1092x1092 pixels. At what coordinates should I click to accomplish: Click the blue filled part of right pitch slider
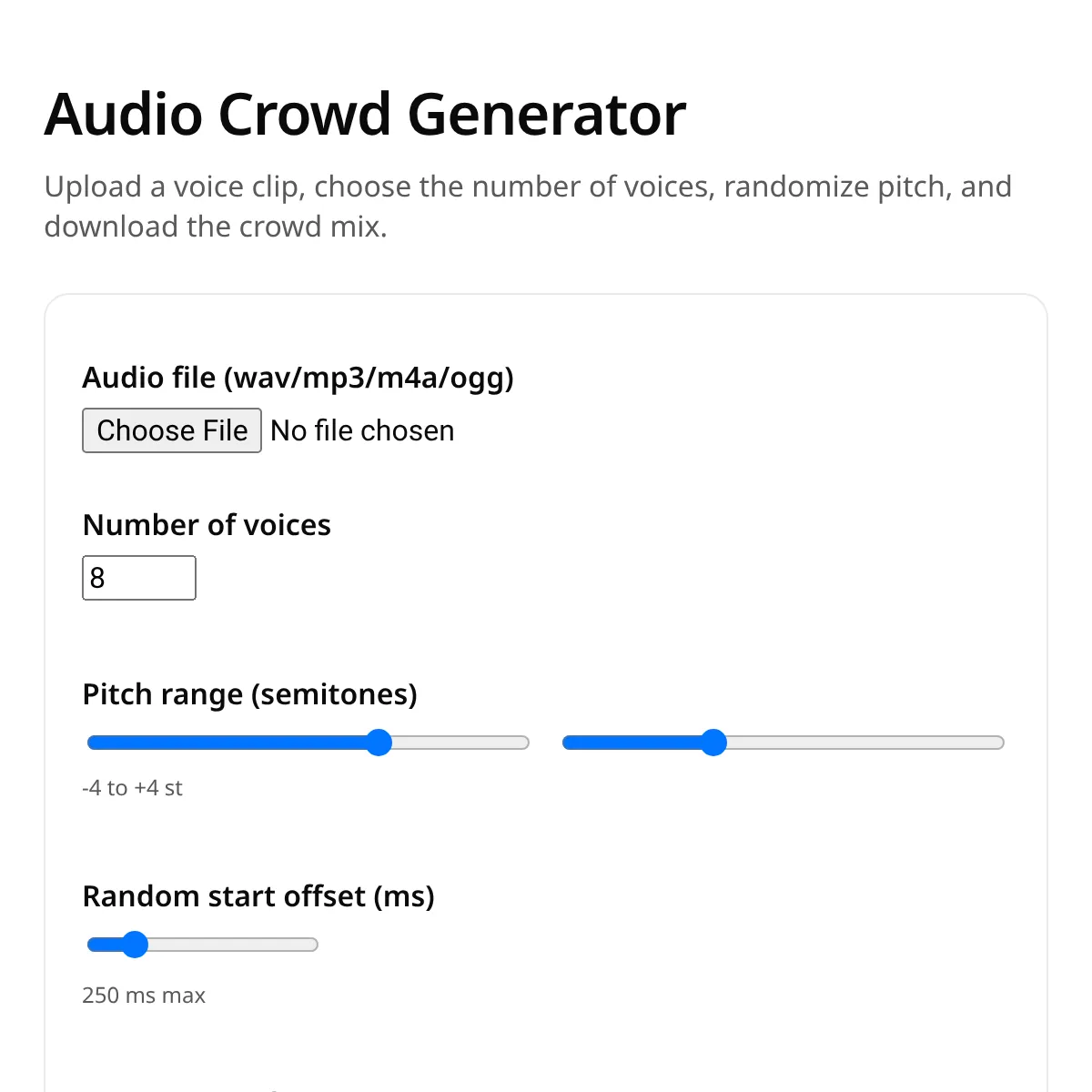point(632,743)
